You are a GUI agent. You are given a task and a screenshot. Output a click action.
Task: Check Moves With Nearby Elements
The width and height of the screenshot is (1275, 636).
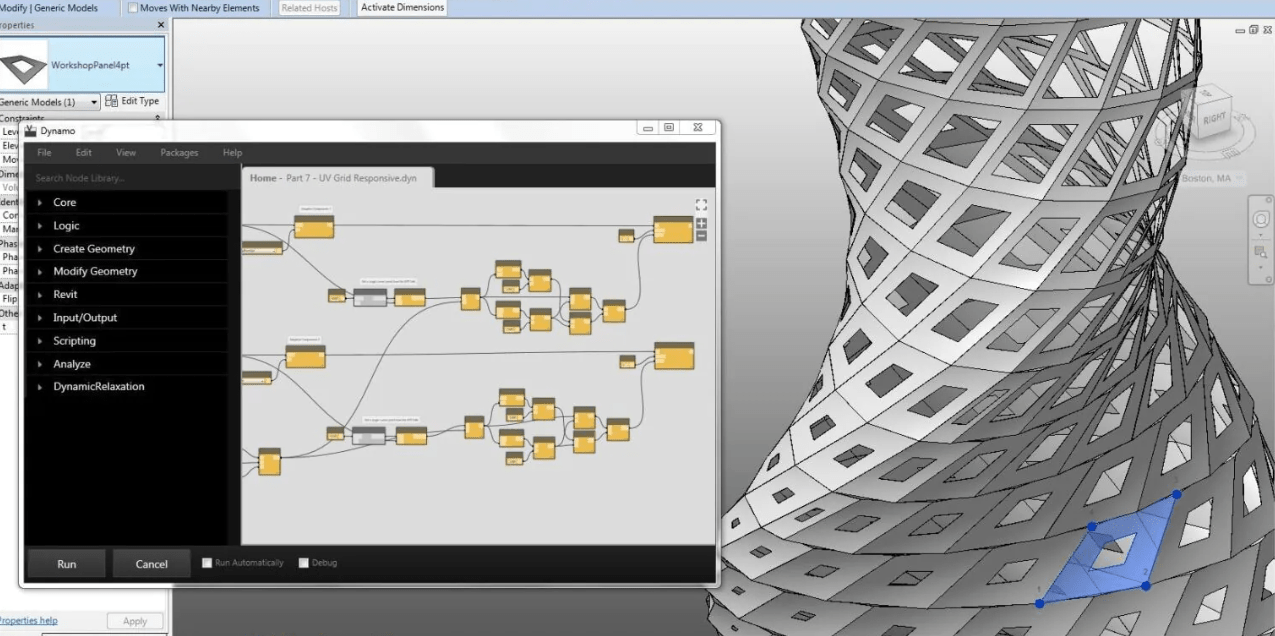pyautogui.click(x=132, y=7)
